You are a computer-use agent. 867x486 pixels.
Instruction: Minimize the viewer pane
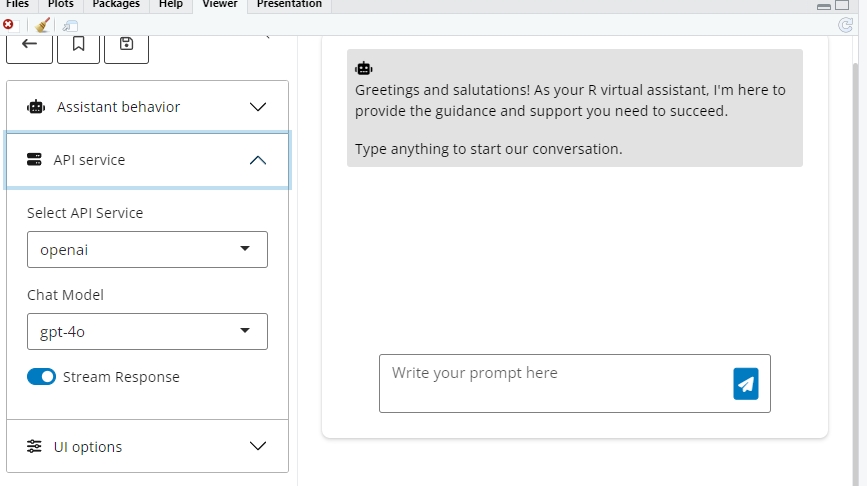pos(824,6)
